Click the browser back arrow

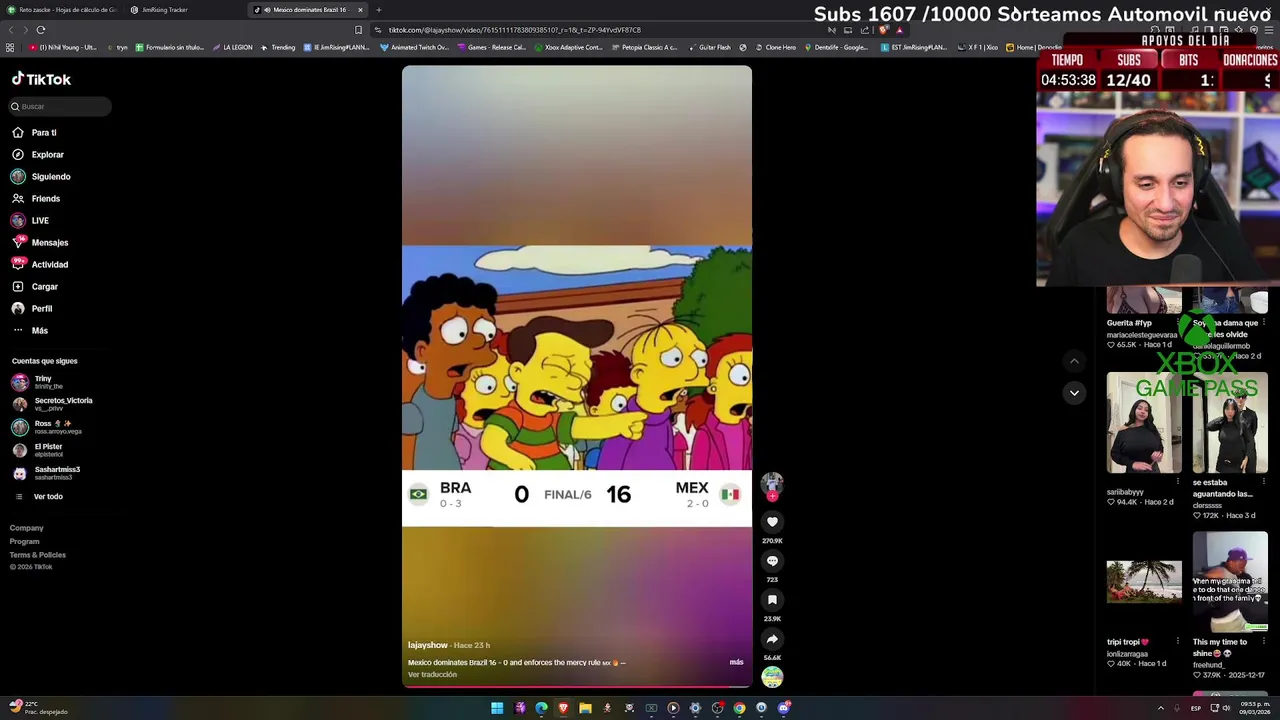[11, 30]
